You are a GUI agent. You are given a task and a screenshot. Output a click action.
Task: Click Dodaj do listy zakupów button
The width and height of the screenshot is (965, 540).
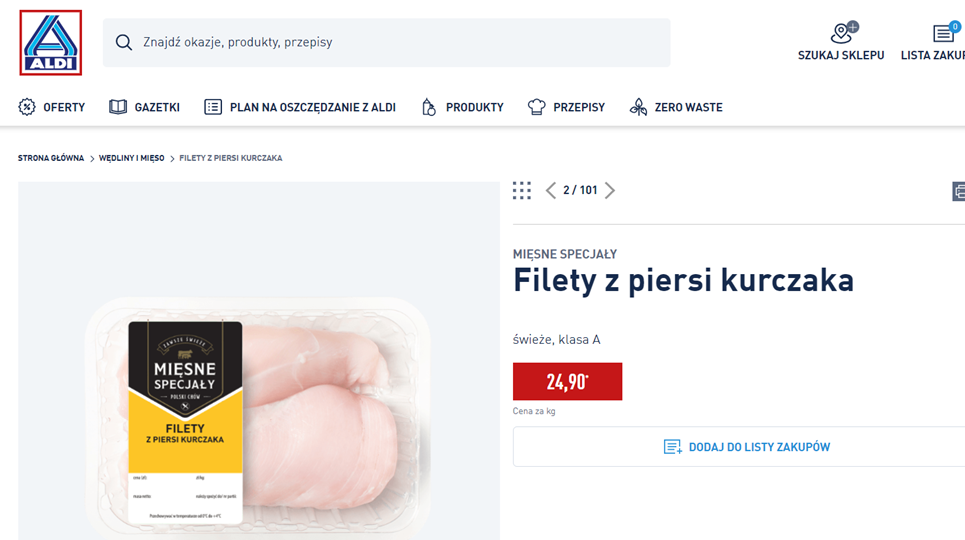click(x=746, y=447)
